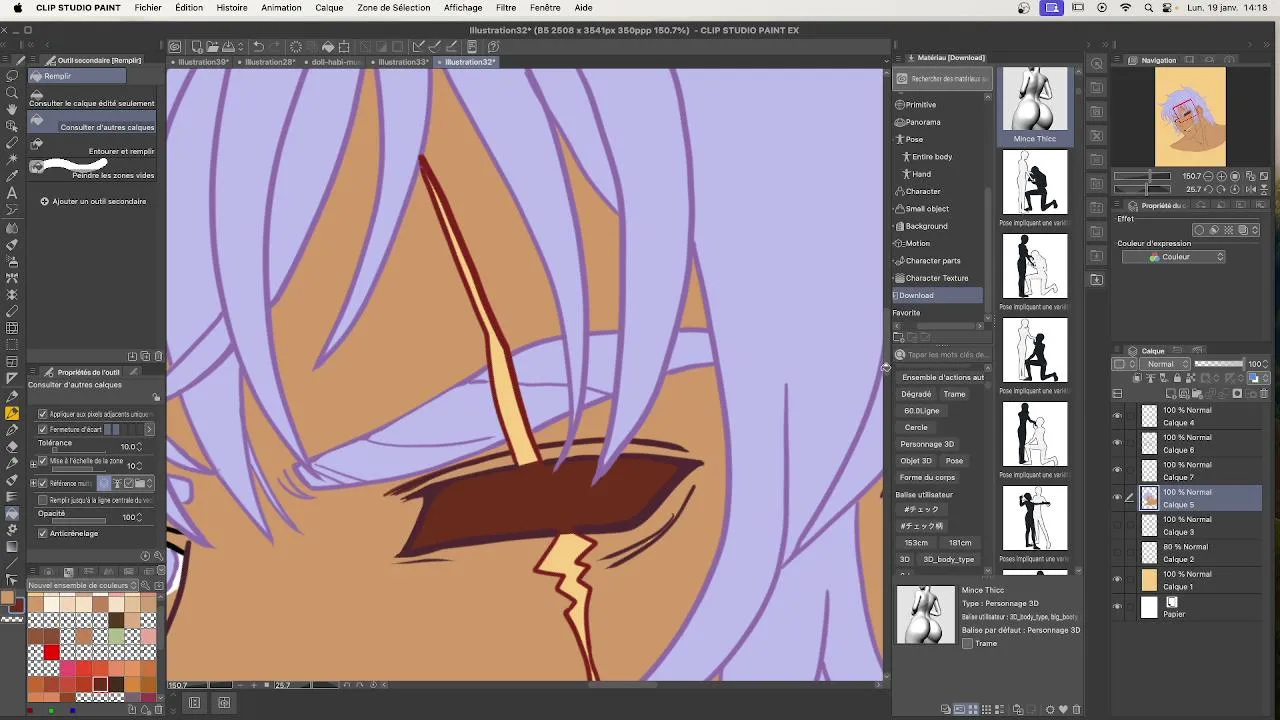Click the material keyword search field
Screen dimensions: 1280x720
pos(947,355)
